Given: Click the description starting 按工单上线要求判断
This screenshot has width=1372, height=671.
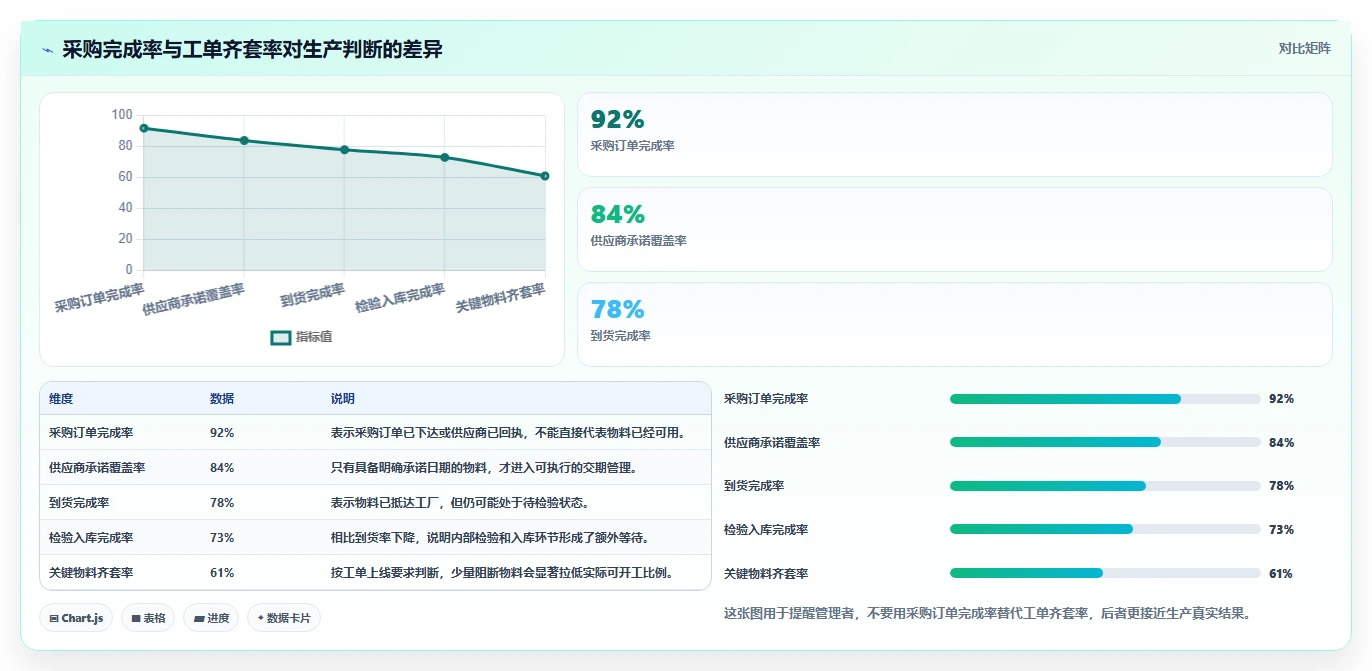Looking at the screenshot, I should 502,573.
